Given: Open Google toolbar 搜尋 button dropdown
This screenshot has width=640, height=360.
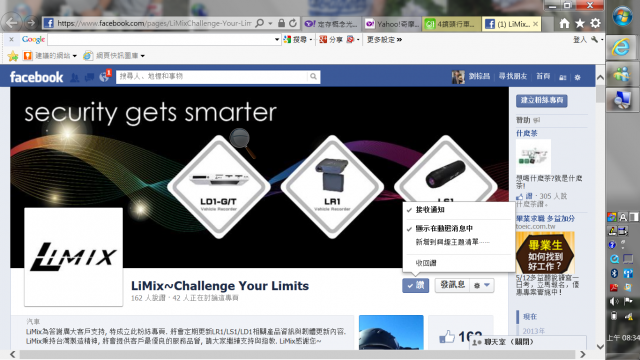Looking at the screenshot, I should coord(311,40).
